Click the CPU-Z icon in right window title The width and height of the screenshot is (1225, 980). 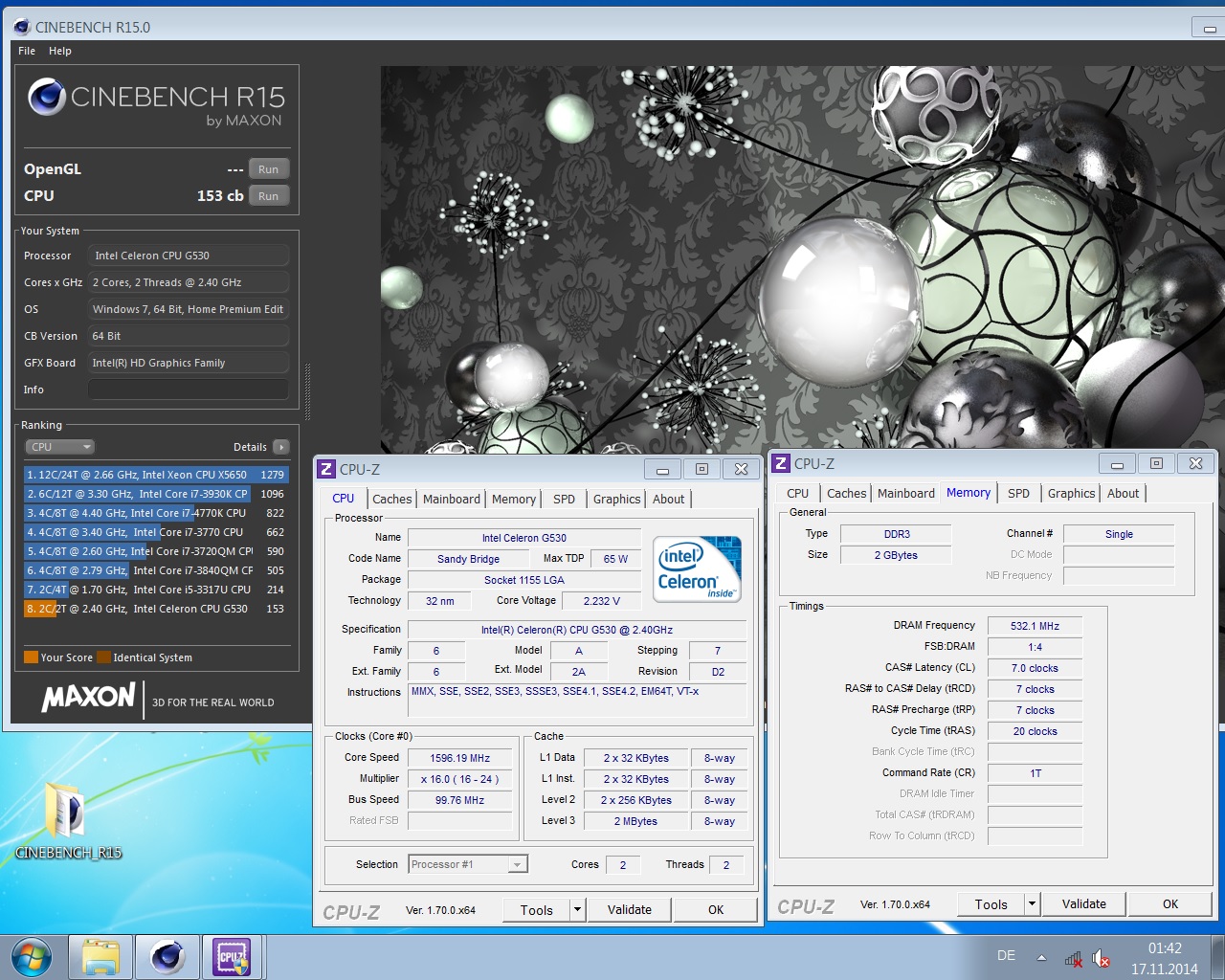(781, 463)
